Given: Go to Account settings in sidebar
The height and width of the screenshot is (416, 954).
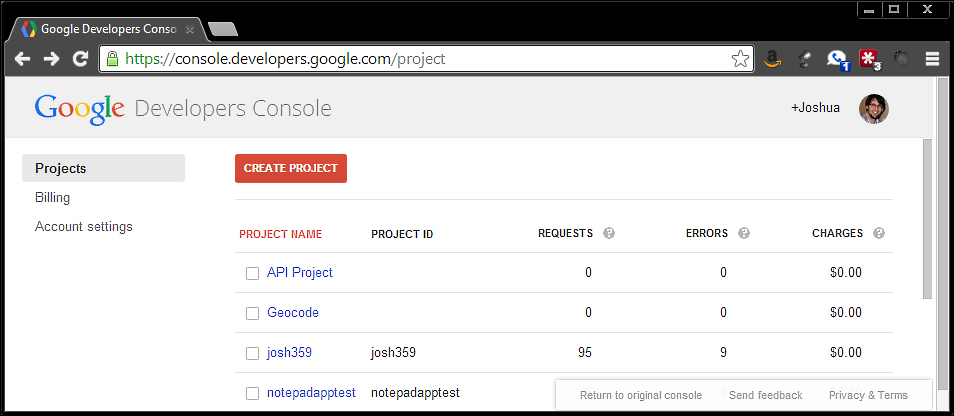Looking at the screenshot, I should (84, 227).
